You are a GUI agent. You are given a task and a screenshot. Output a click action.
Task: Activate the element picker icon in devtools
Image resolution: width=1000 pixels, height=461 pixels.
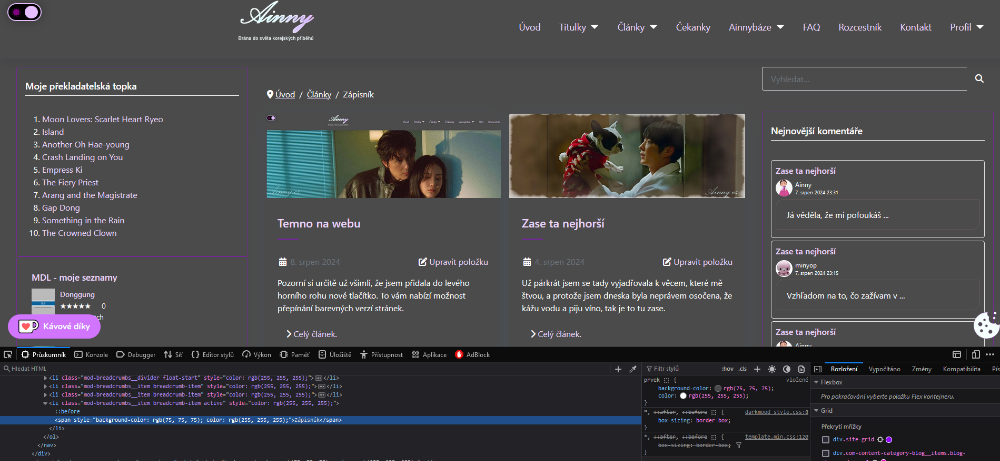8,355
